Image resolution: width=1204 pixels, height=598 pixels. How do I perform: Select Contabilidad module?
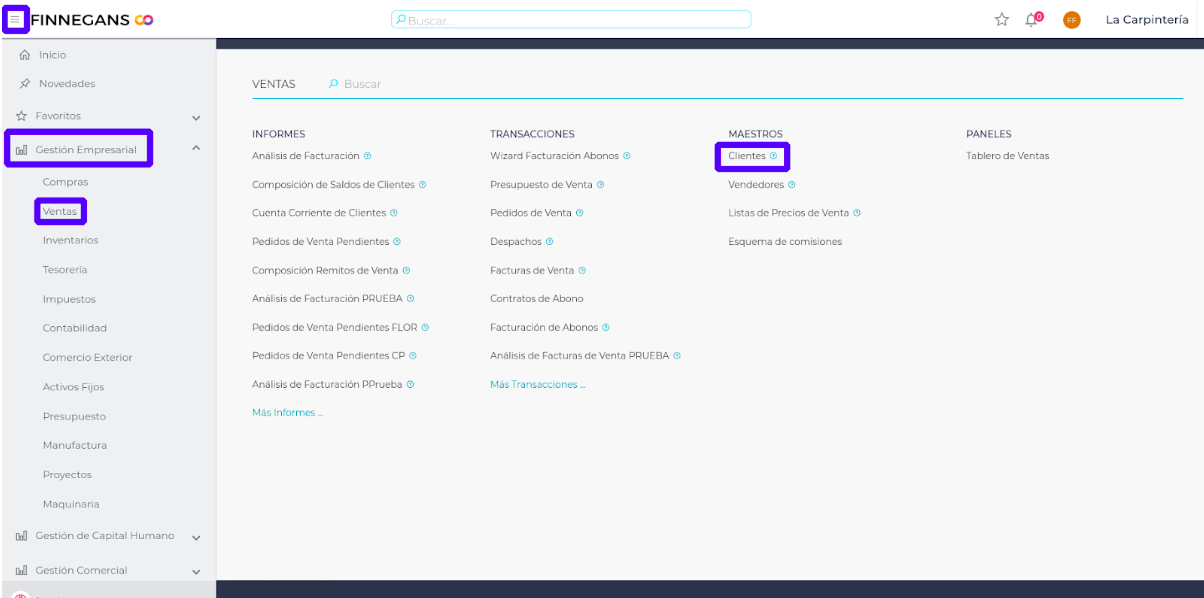pos(74,328)
